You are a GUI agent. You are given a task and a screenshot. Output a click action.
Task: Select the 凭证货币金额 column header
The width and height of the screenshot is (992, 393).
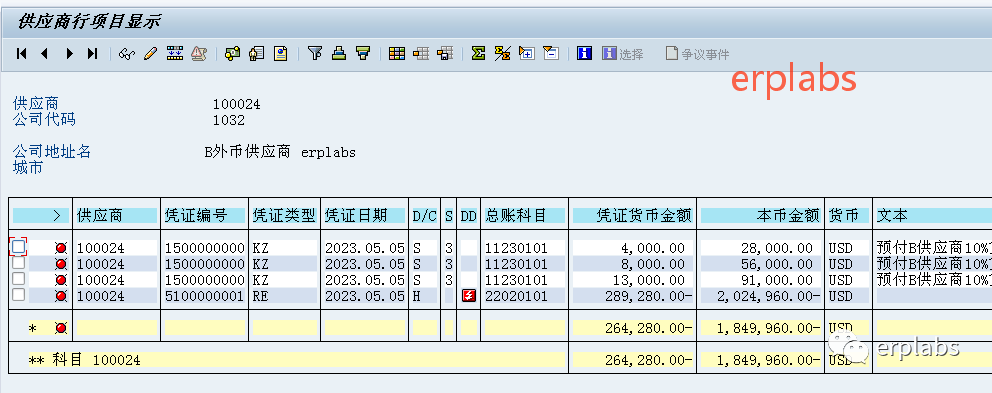coord(633,216)
